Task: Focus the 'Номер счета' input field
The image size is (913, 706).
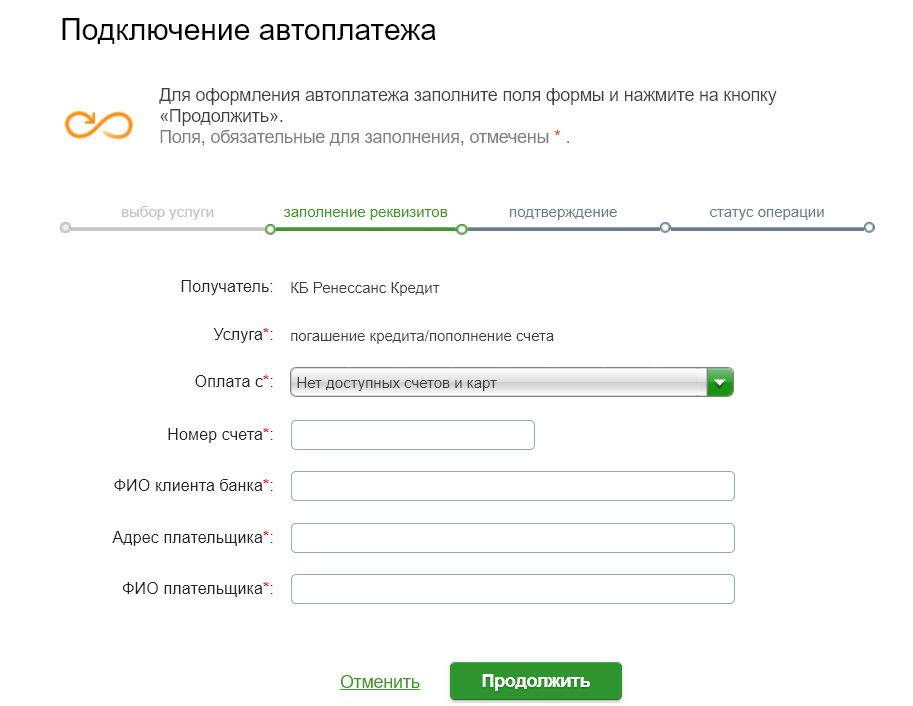Action: (412, 435)
